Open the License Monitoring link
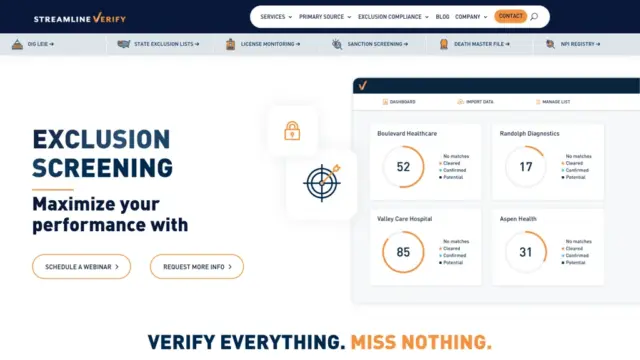 (x=270, y=44)
